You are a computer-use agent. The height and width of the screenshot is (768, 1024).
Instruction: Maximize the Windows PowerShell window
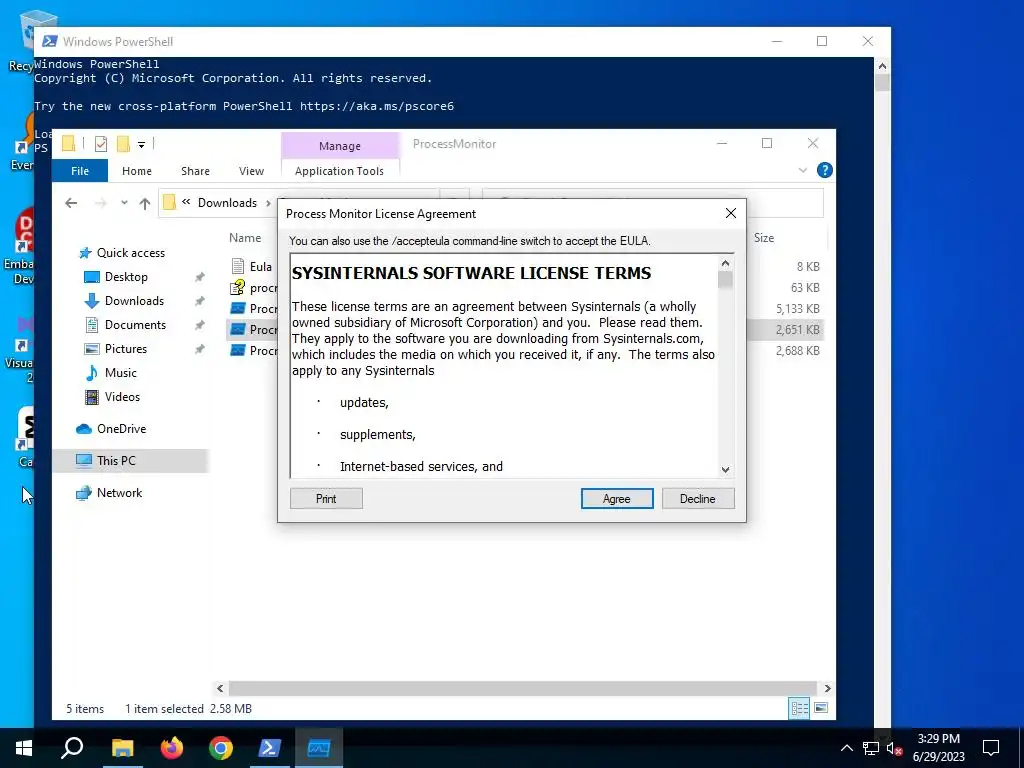[822, 41]
